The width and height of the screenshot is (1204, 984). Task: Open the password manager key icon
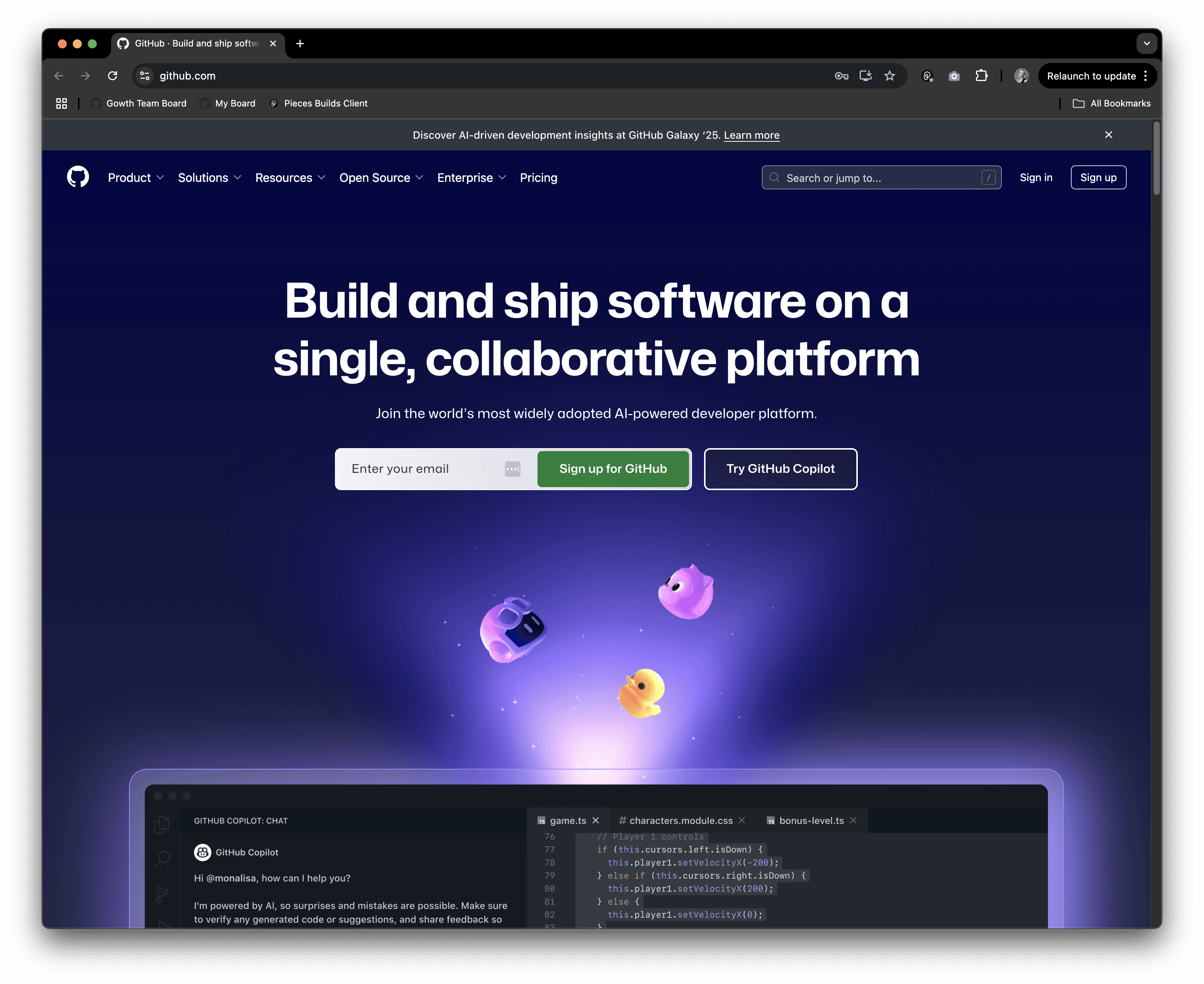coord(841,76)
